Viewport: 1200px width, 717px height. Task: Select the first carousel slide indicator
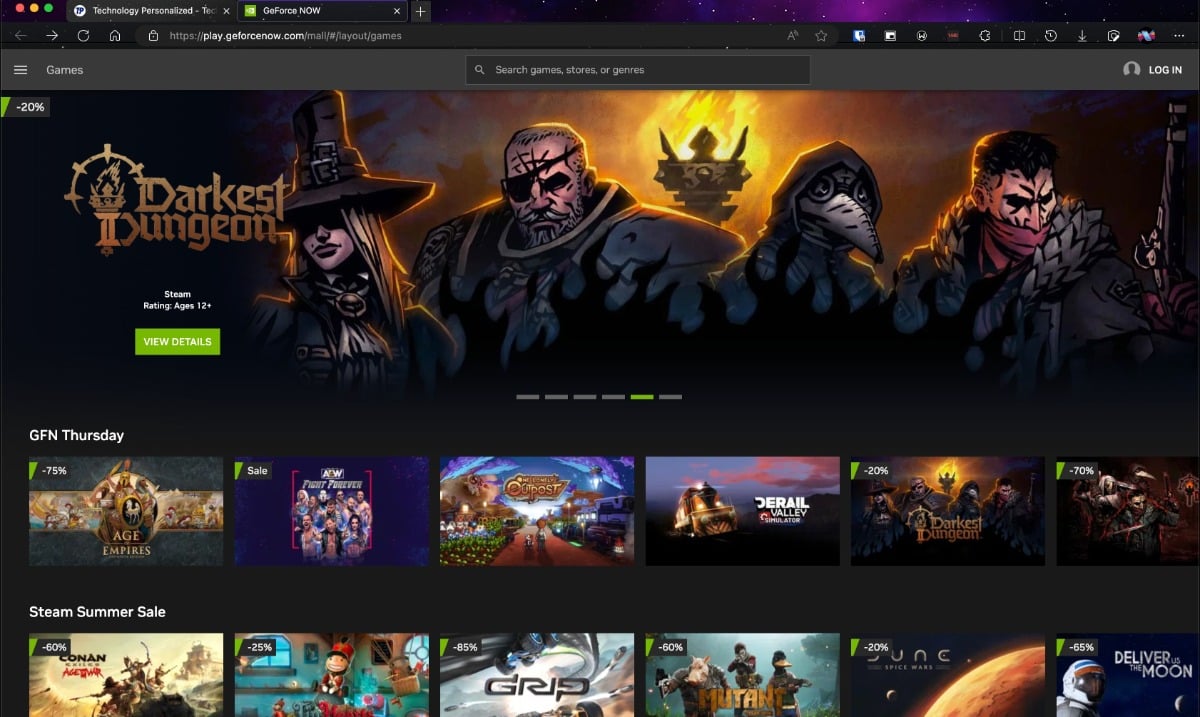[x=527, y=397]
